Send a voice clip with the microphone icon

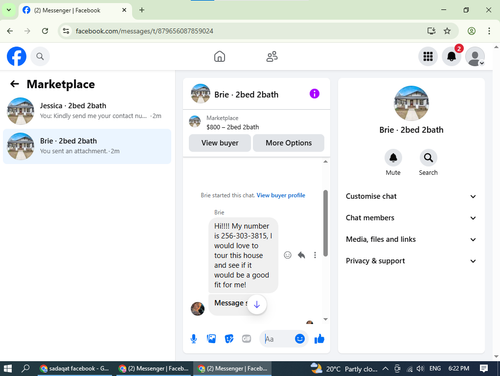point(194,339)
